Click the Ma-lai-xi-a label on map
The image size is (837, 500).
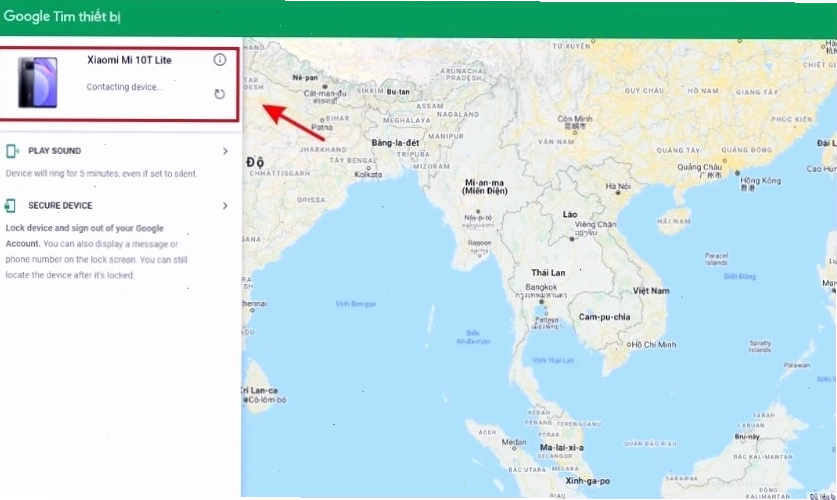click(562, 448)
